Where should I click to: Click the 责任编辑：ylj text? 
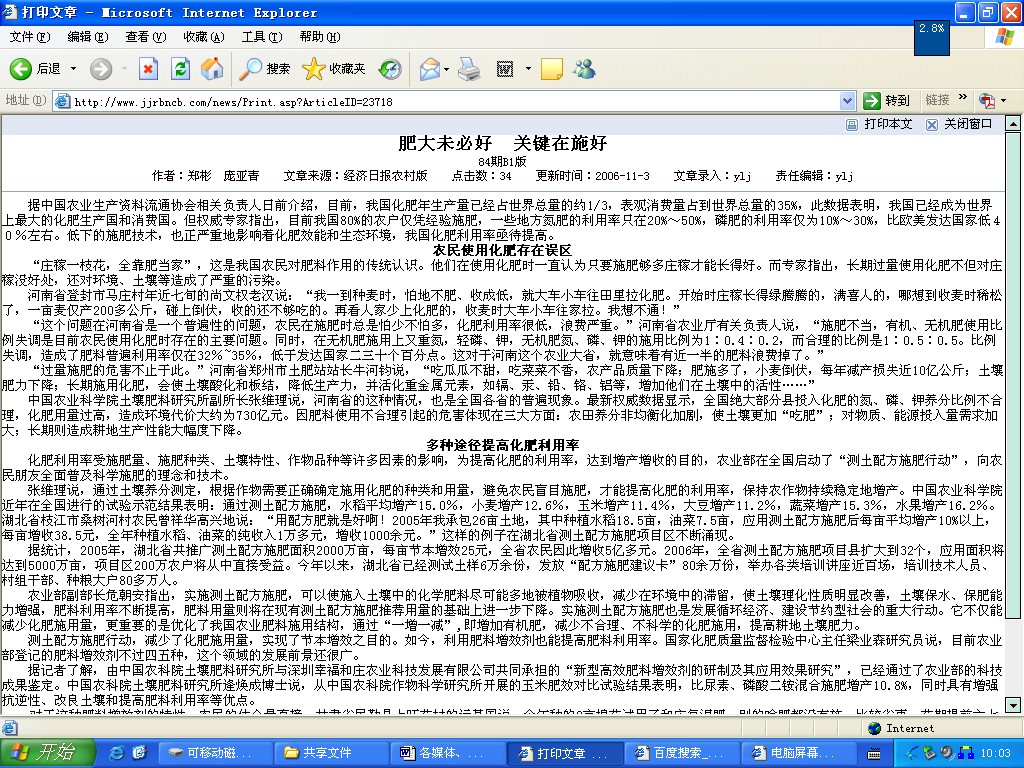814,176
